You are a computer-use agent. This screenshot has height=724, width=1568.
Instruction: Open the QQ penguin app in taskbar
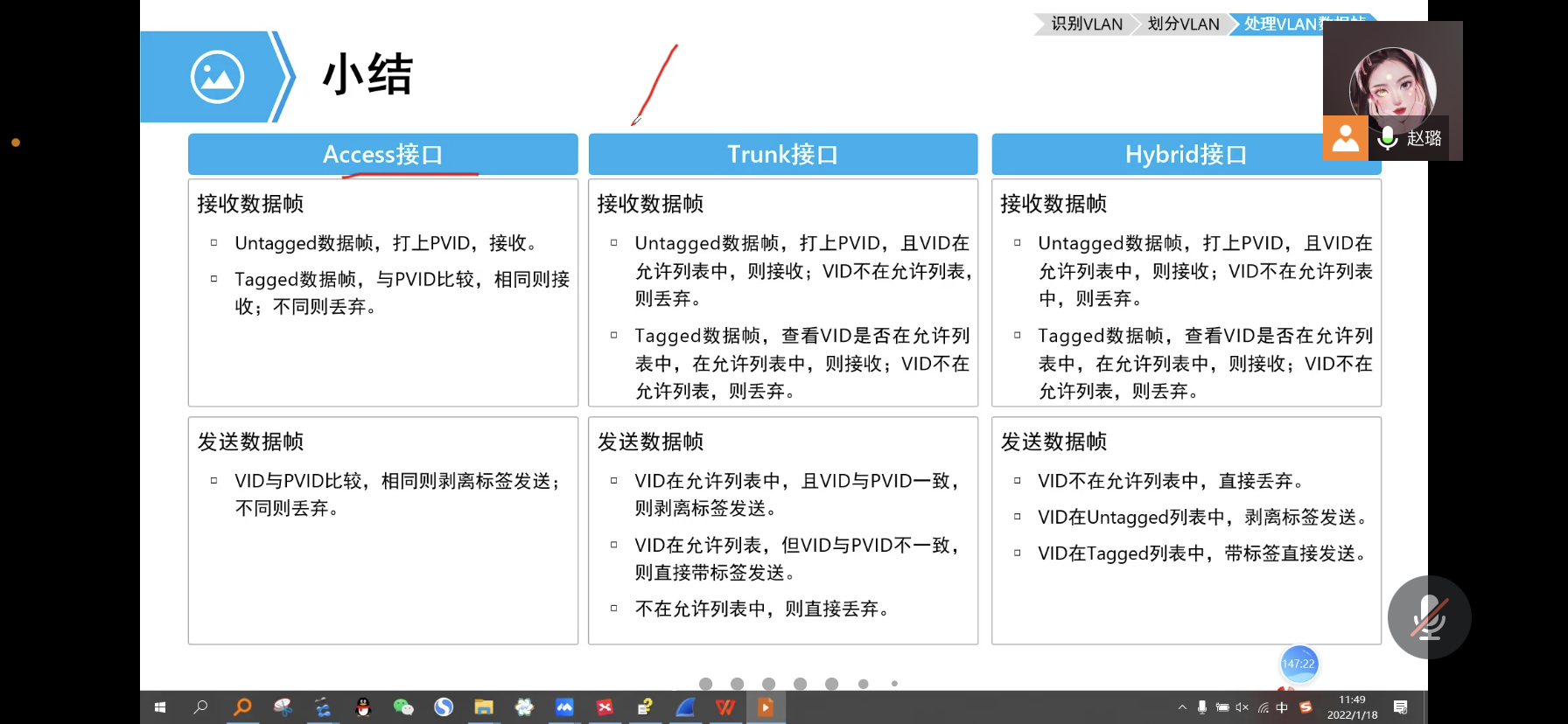pyautogui.click(x=363, y=707)
